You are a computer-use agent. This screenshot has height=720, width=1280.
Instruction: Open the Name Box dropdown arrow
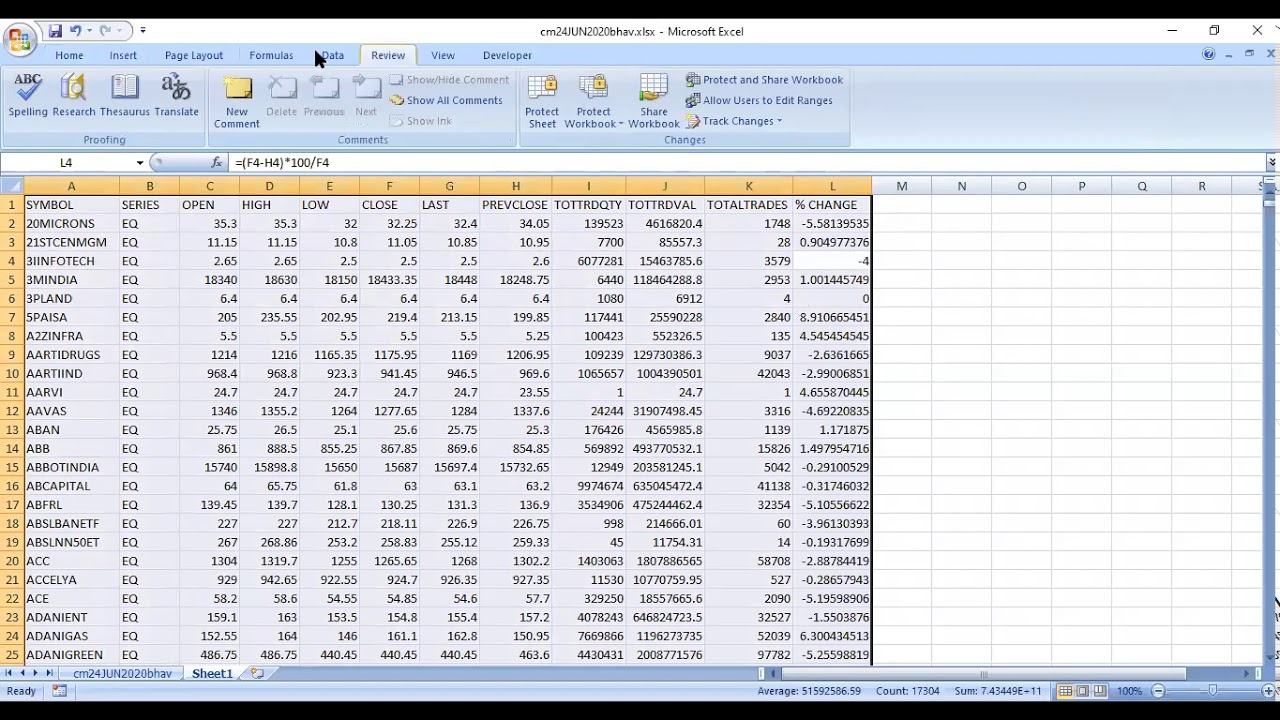pyautogui.click(x=140, y=163)
